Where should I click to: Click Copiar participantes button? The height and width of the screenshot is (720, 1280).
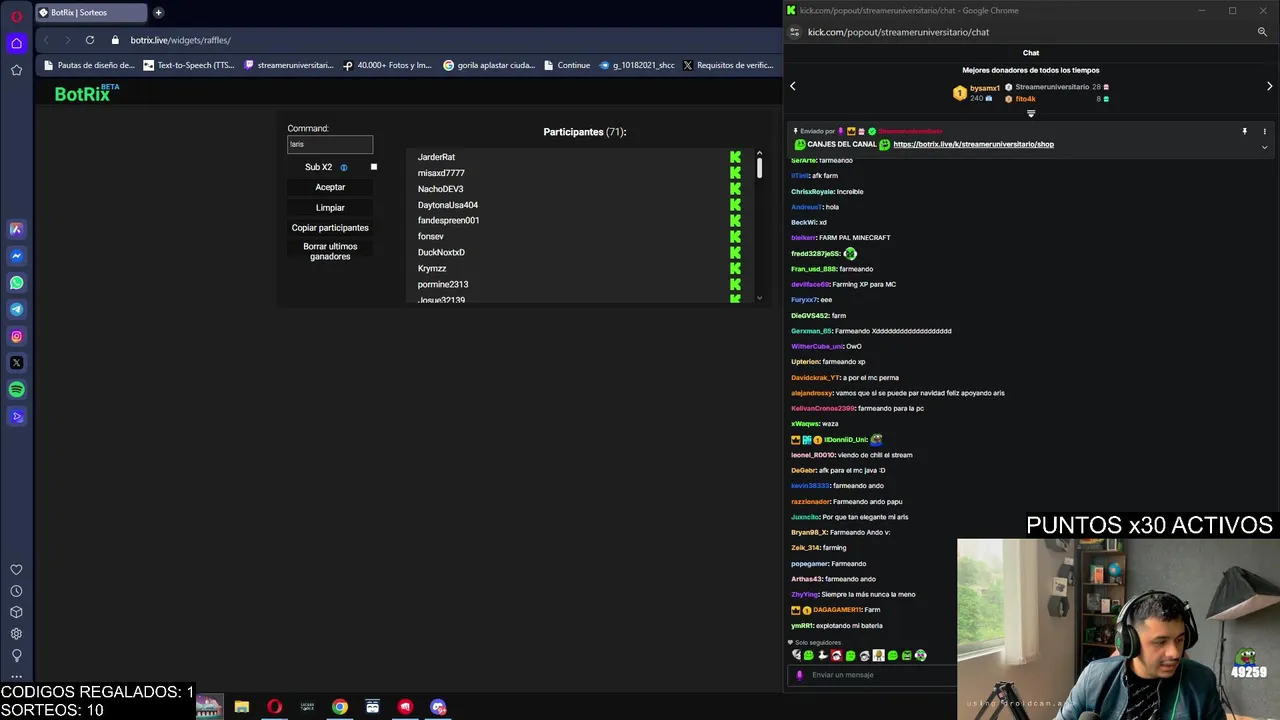pos(330,228)
